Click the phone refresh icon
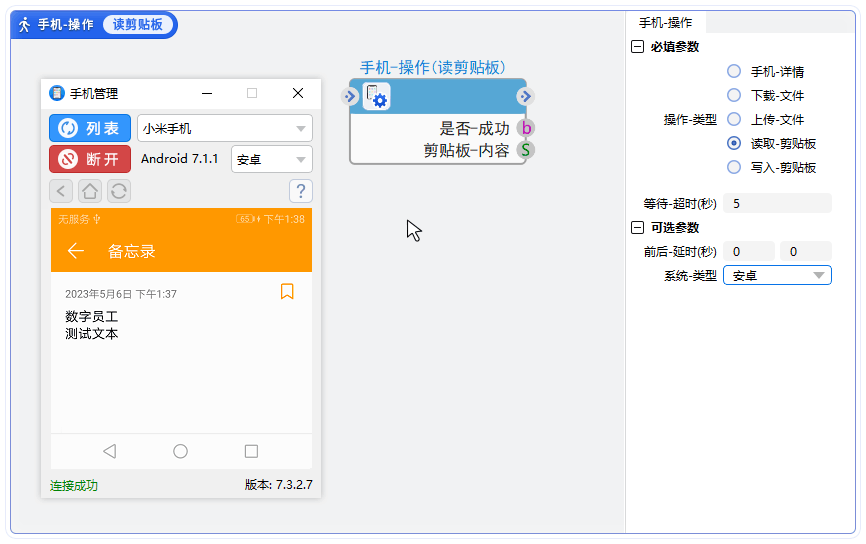 click(119, 191)
